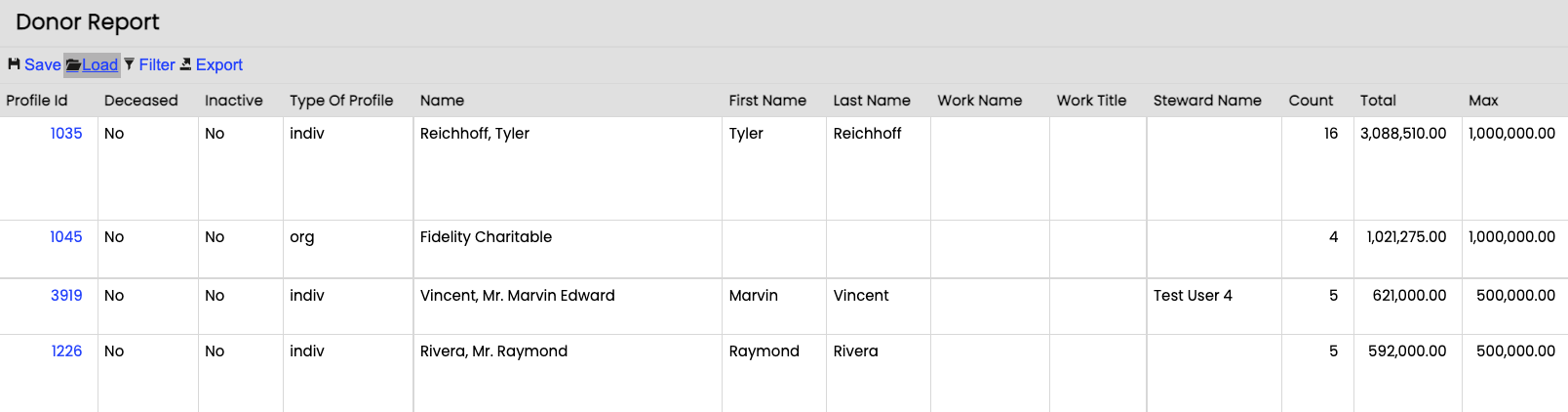Click the Load folder icon
The image size is (1568, 412).
coord(73,65)
